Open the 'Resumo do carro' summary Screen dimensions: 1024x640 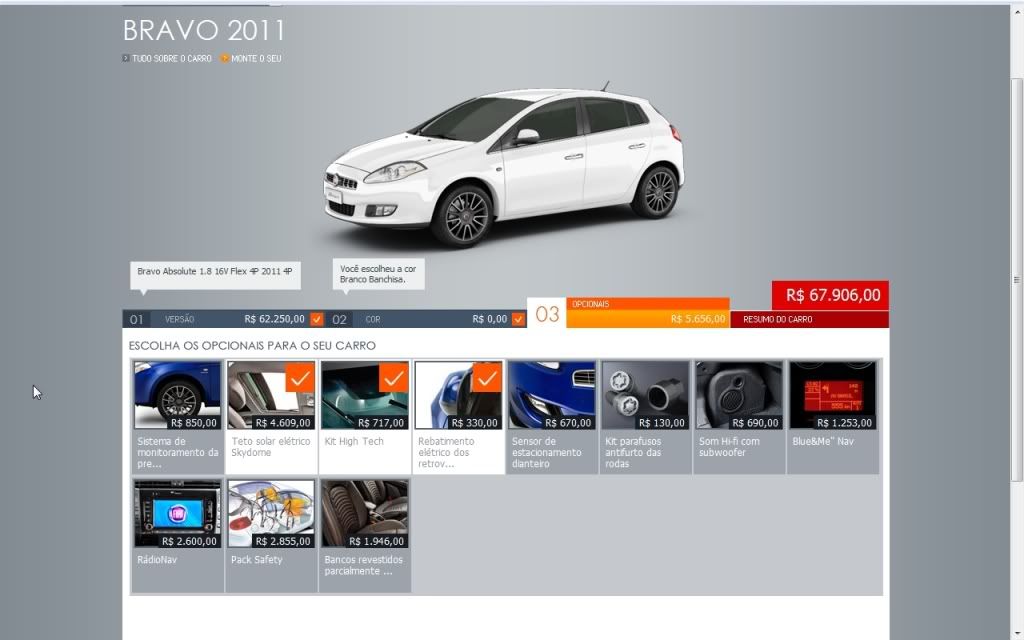[x=809, y=319]
